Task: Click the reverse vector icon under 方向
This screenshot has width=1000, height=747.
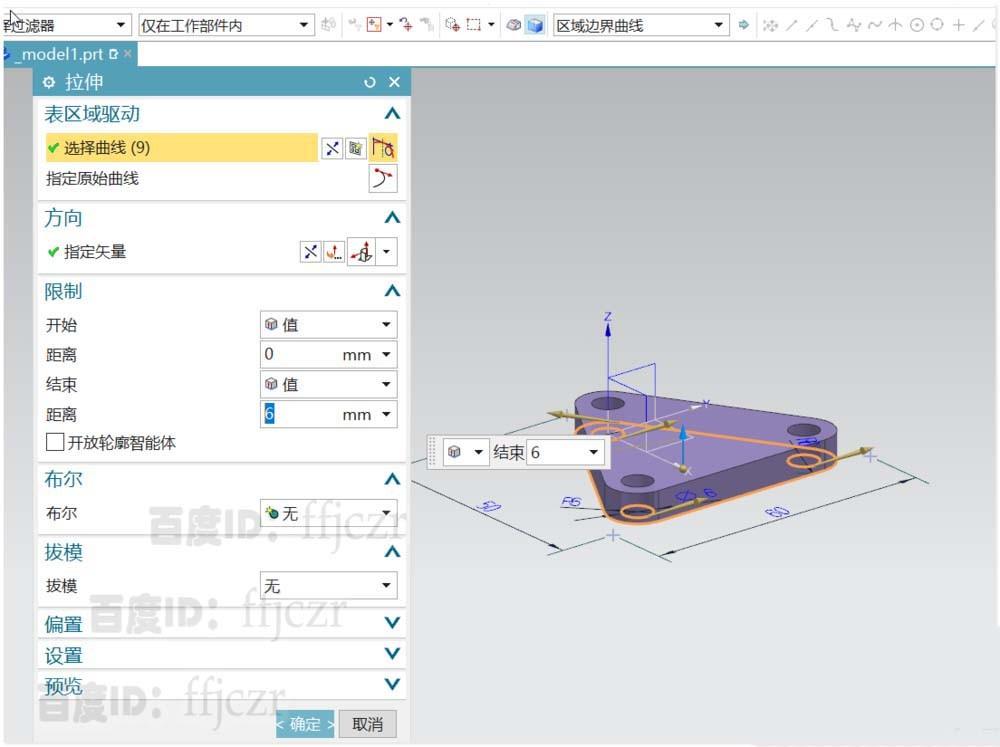Action: 310,251
